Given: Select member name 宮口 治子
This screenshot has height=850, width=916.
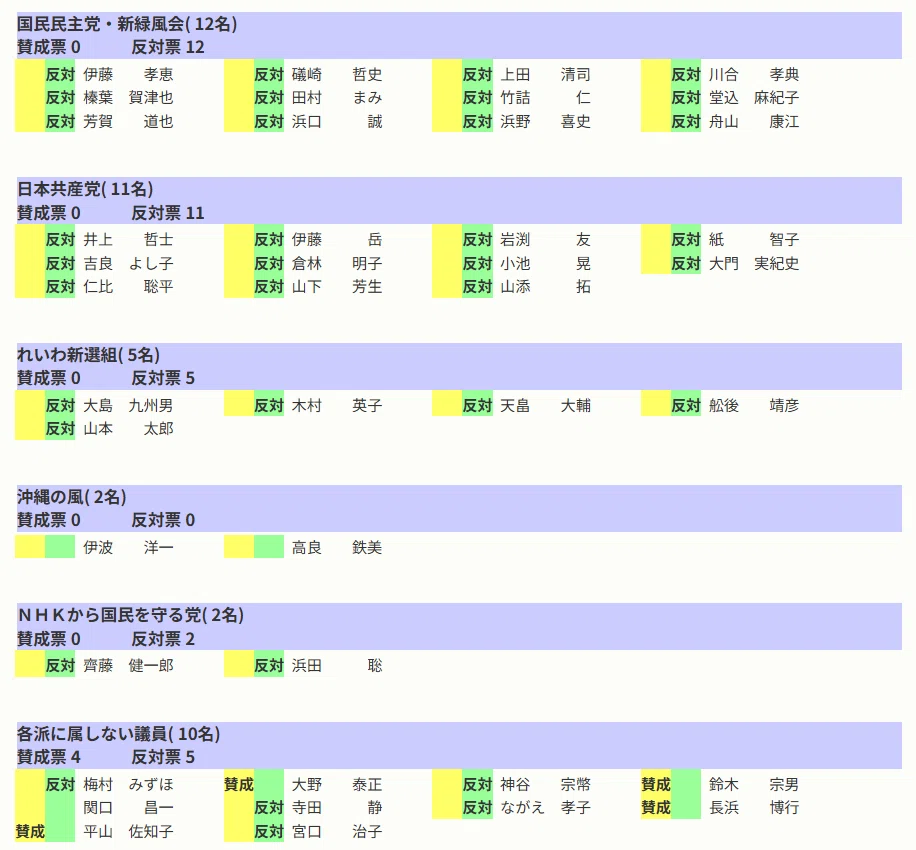Looking at the screenshot, I should coord(336,831).
